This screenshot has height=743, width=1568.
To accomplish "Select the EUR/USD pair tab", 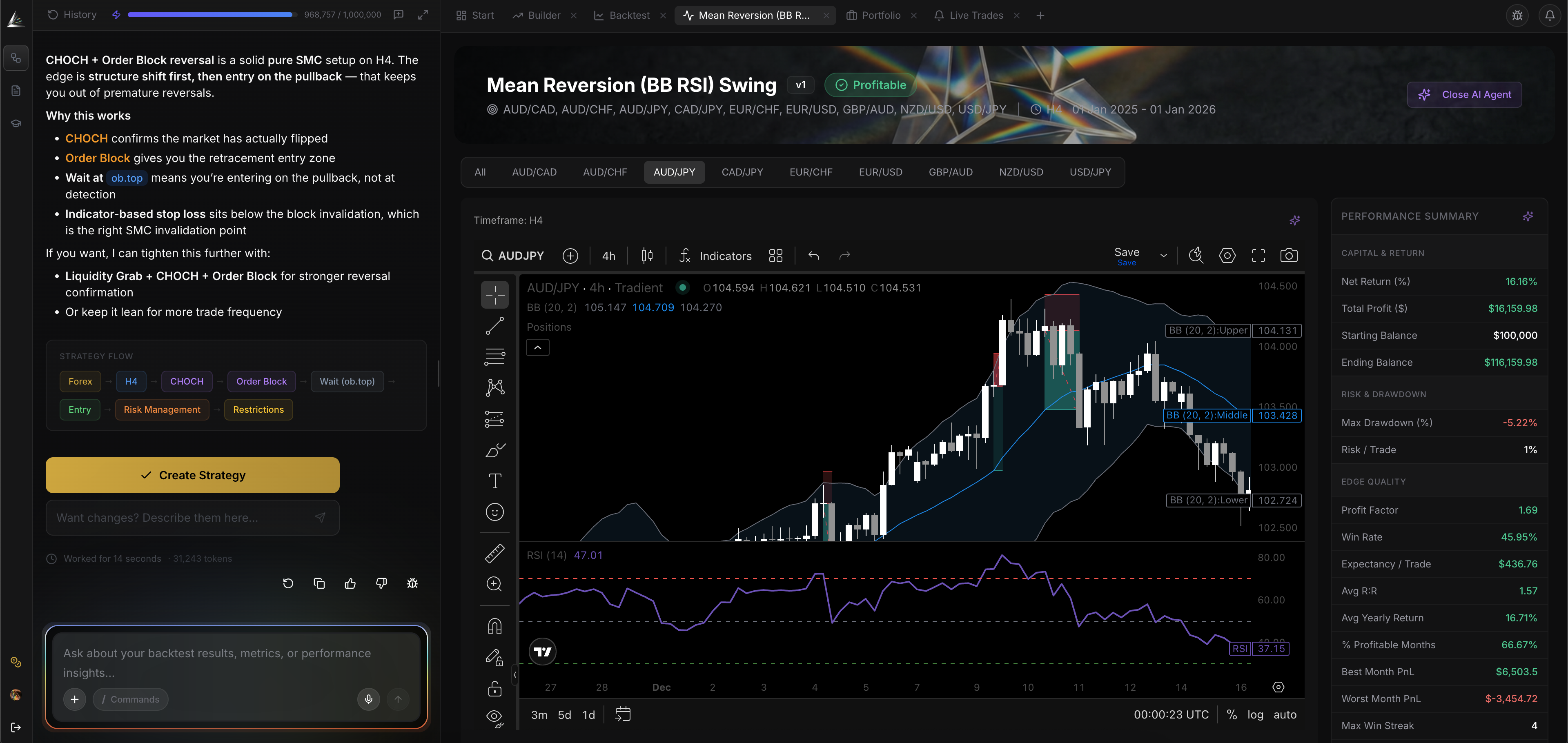I will click(x=880, y=172).
